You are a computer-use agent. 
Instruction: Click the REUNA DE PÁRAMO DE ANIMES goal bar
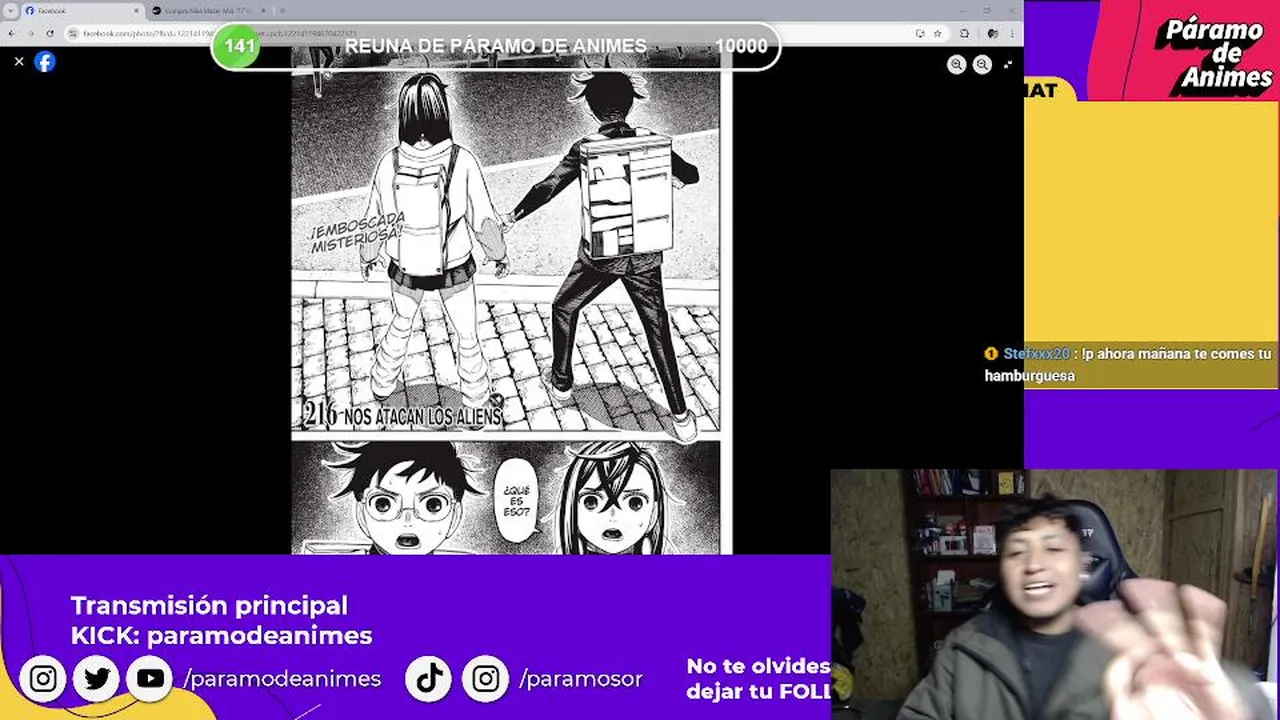496,46
